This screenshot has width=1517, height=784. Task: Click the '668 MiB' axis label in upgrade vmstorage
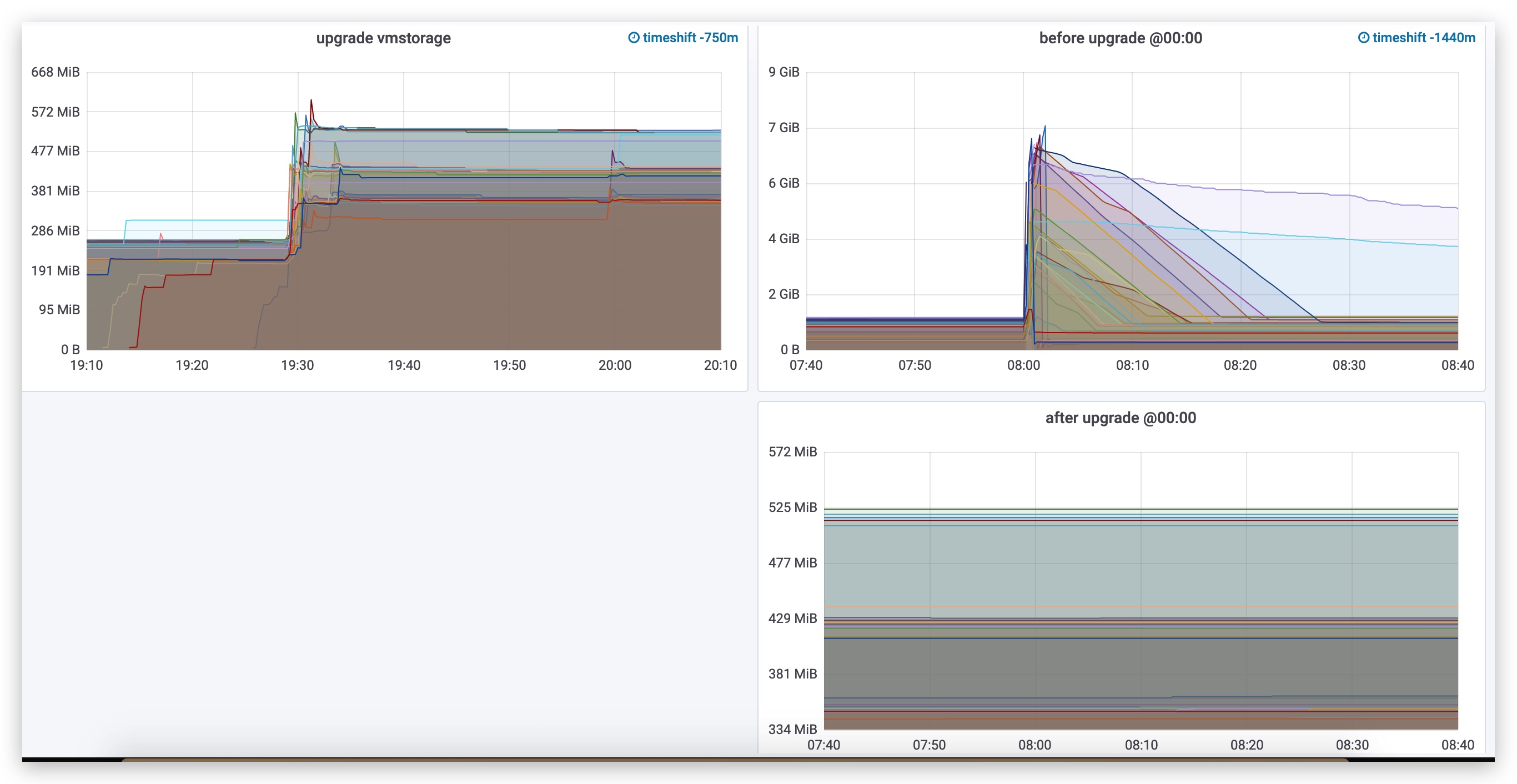[x=56, y=72]
